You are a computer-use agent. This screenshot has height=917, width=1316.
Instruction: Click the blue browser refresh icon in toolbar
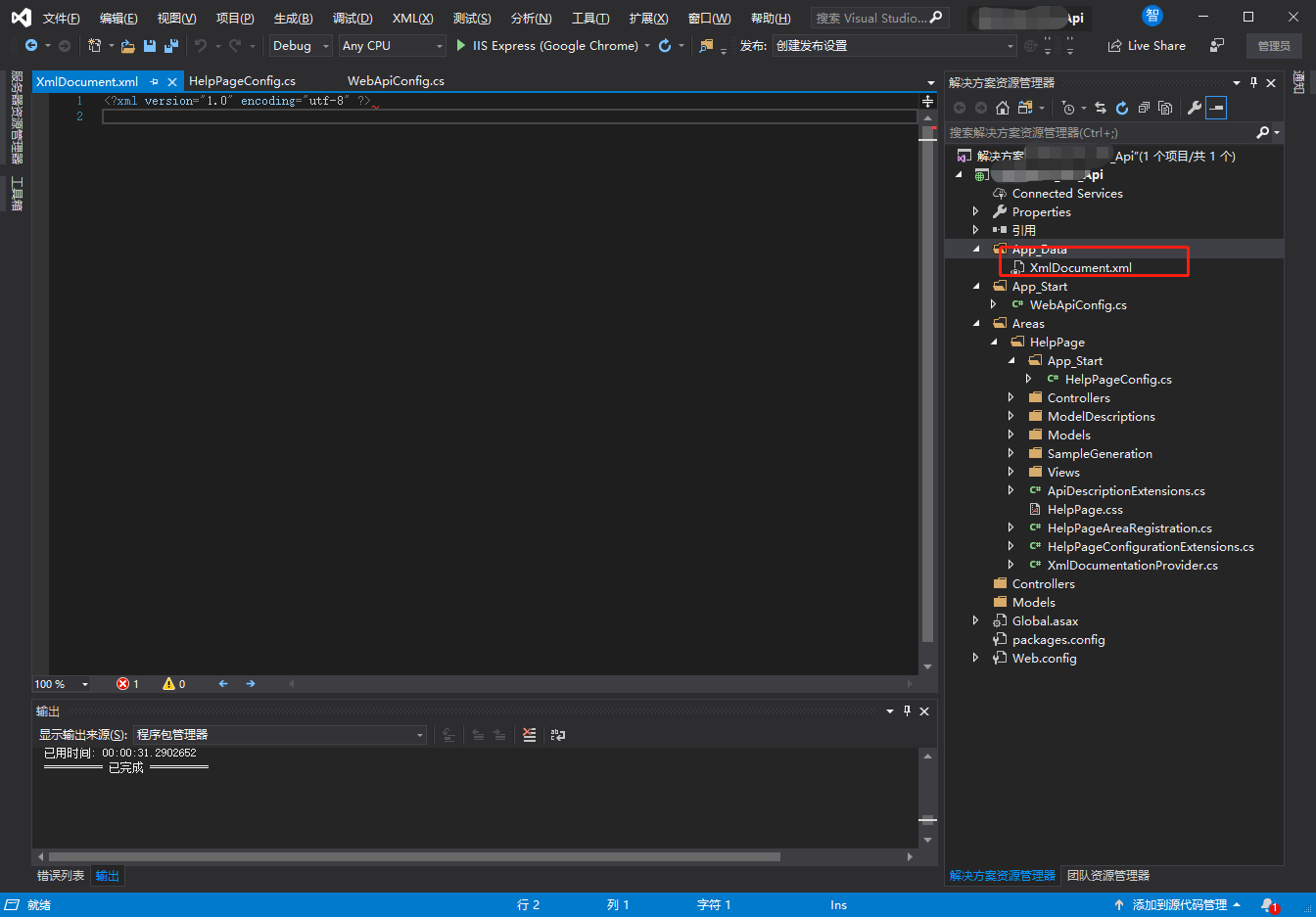(x=665, y=46)
